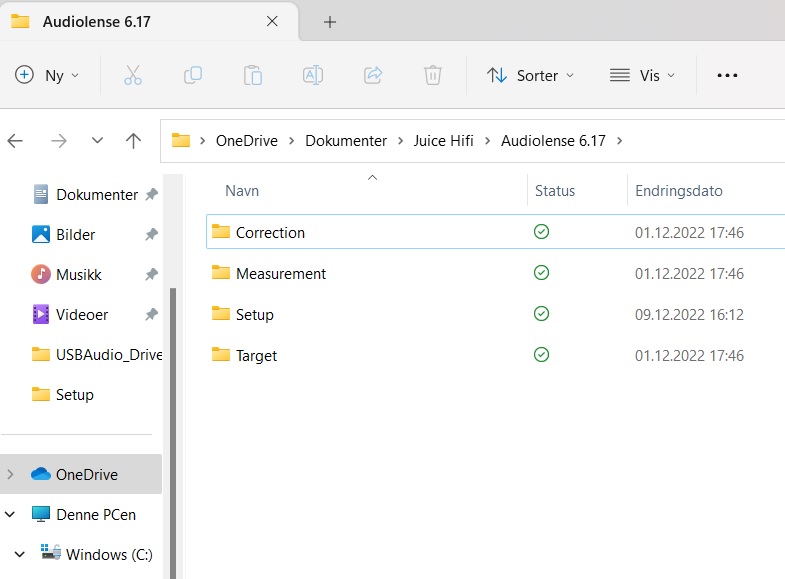Click the Delete trash can icon

pos(433,75)
